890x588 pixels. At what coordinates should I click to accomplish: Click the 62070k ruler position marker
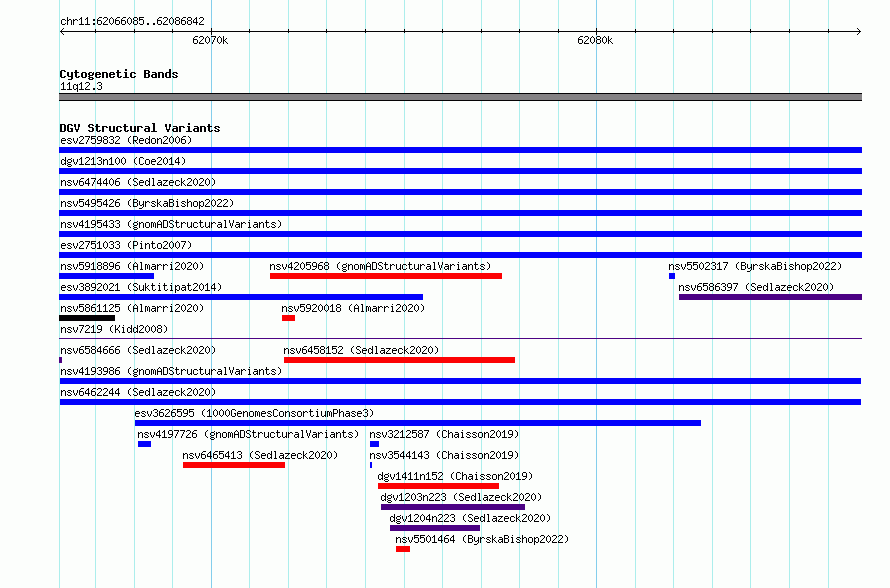click(x=210, y=40)
